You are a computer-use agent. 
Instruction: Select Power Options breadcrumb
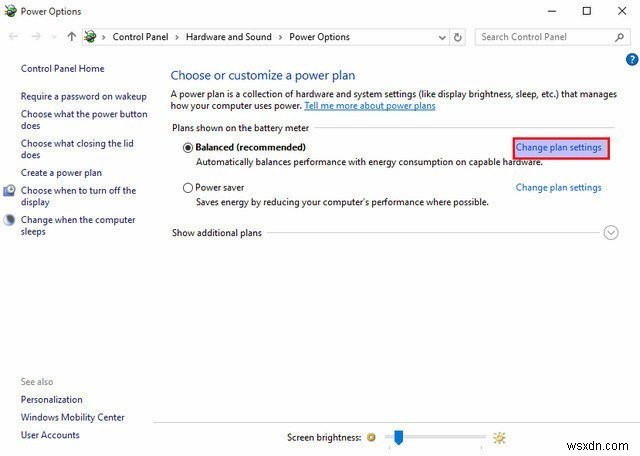point(319,37)
